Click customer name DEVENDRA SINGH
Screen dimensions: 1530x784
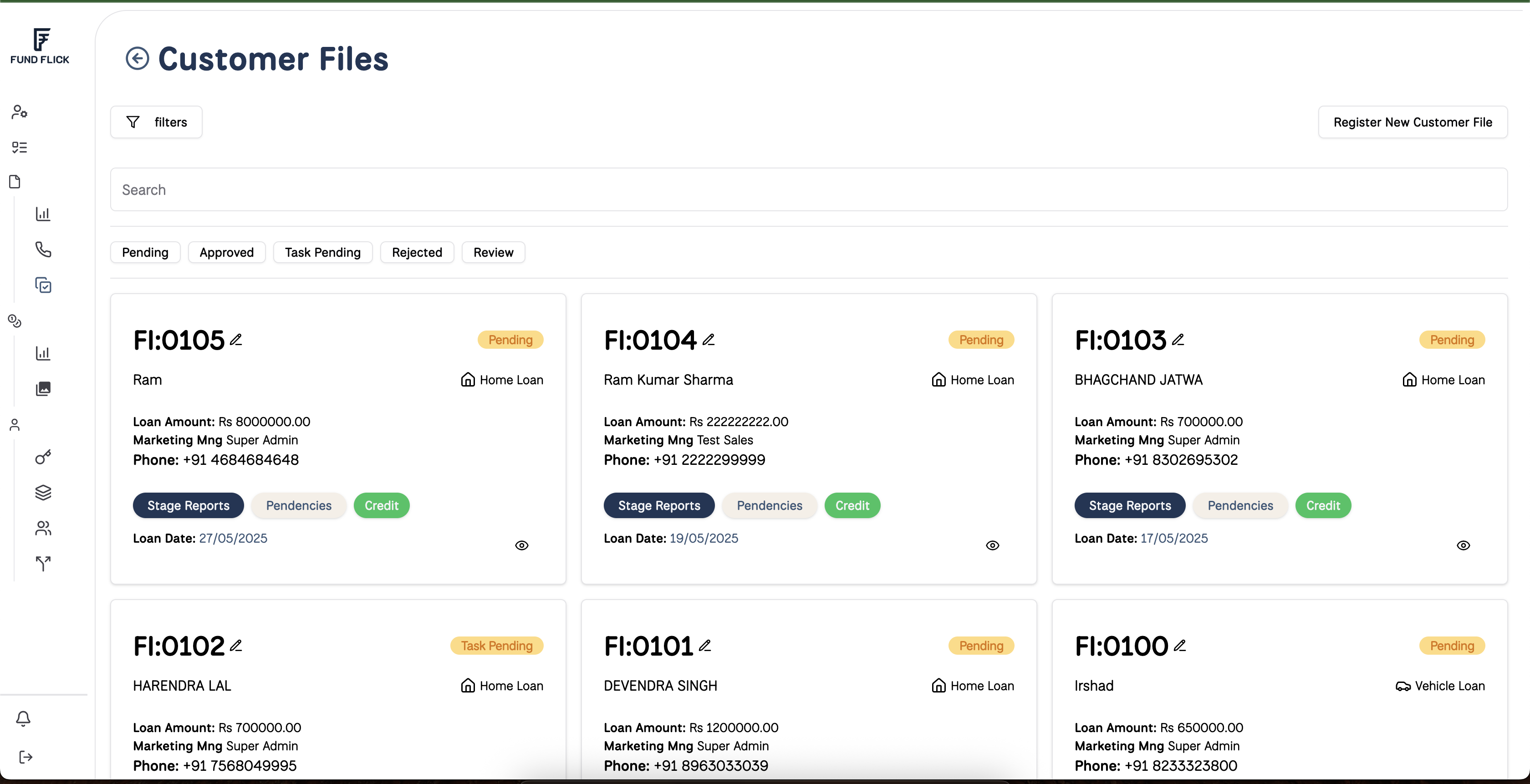[x=660, y=686]
